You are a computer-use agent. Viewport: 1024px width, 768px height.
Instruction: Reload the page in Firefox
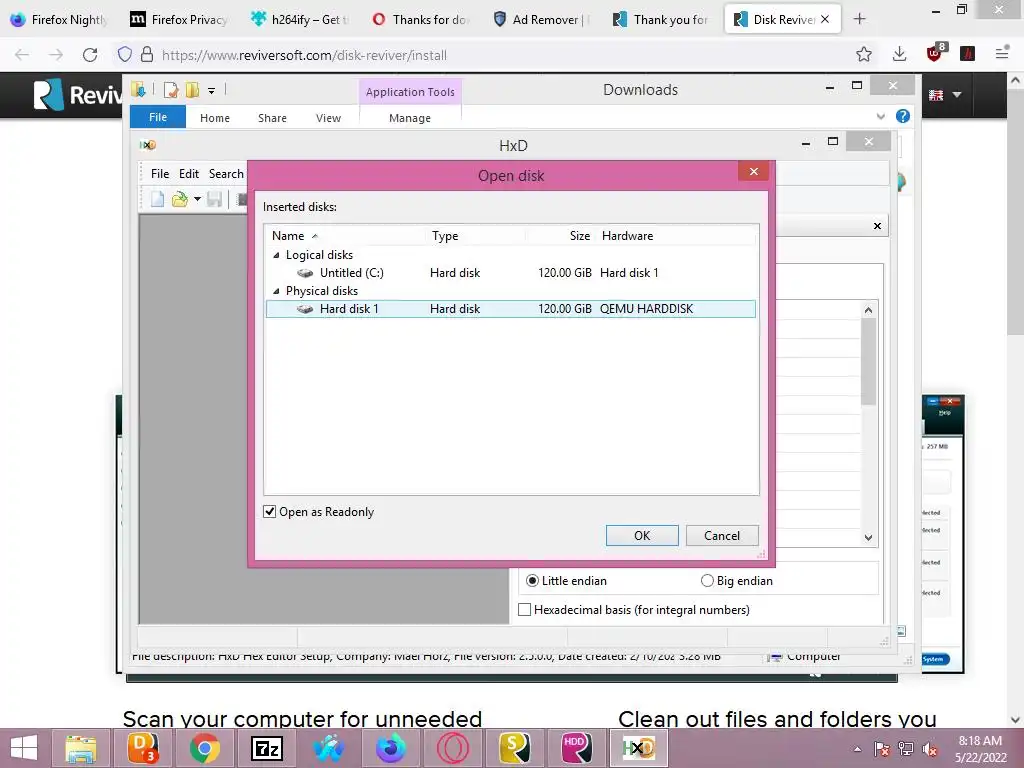pos(90,55)
